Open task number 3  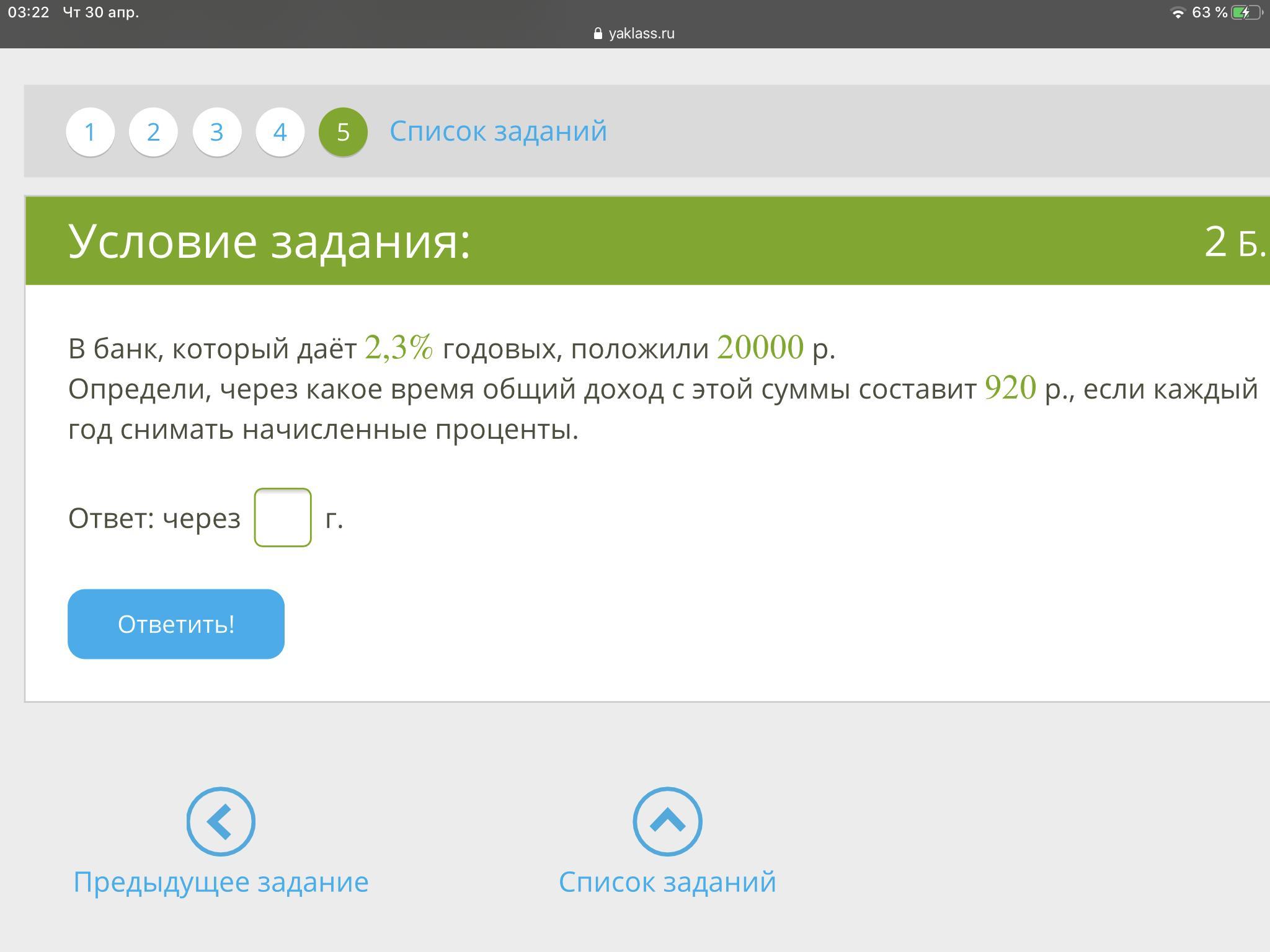click(216, 131)
